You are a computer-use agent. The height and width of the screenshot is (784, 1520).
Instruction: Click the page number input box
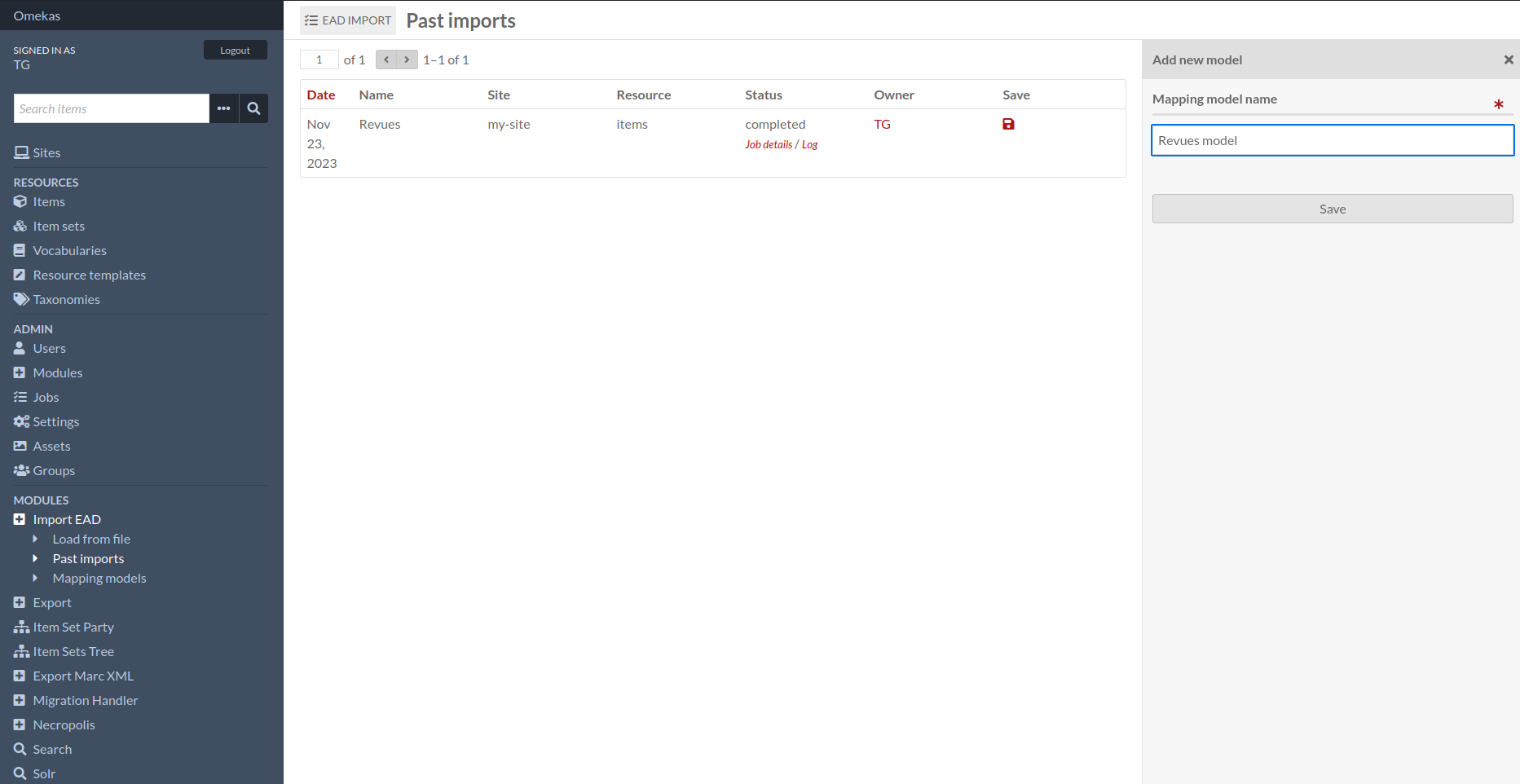319,59
